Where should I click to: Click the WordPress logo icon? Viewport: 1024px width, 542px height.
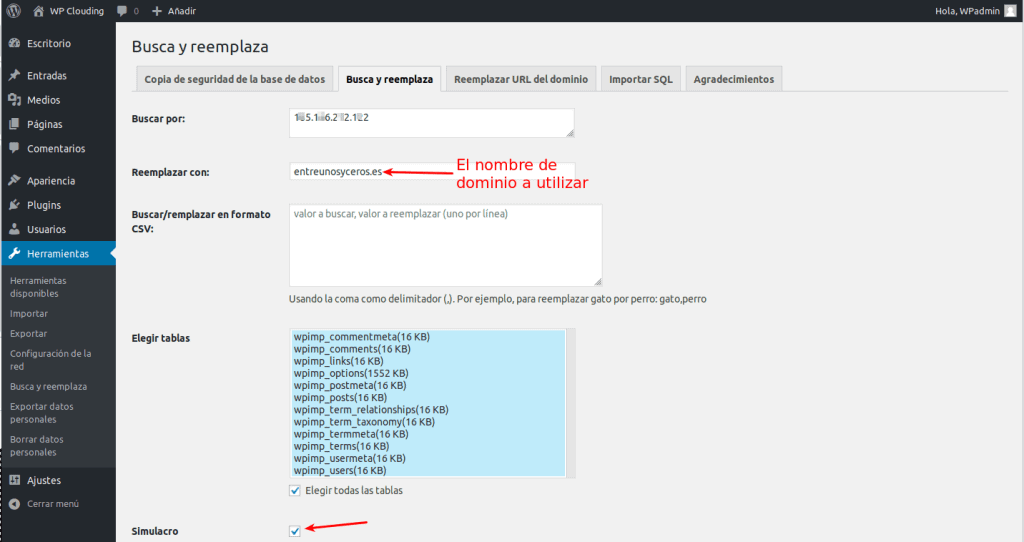point(14,10)
